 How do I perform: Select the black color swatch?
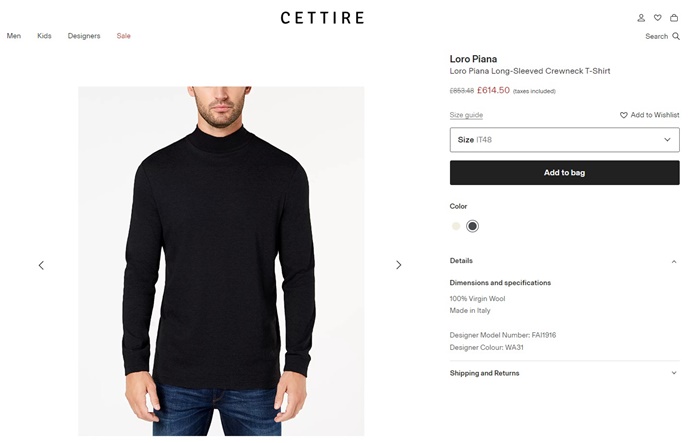point(472,226)
